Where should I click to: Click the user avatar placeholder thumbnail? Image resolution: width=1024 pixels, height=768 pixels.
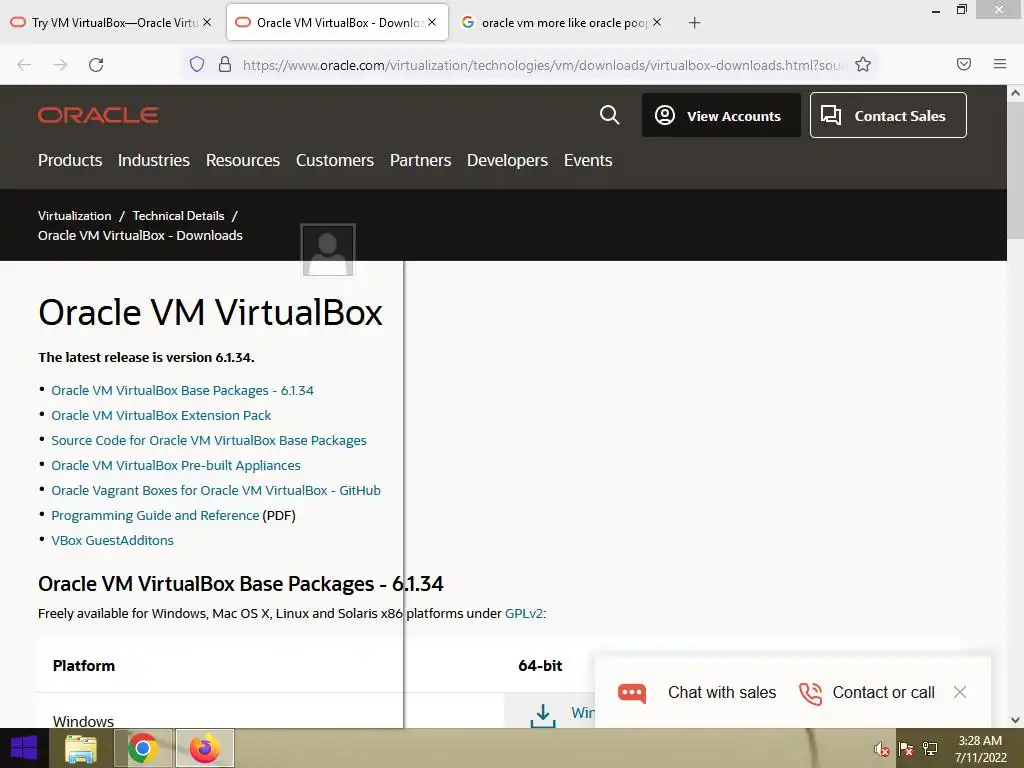[x=328, y=250]
